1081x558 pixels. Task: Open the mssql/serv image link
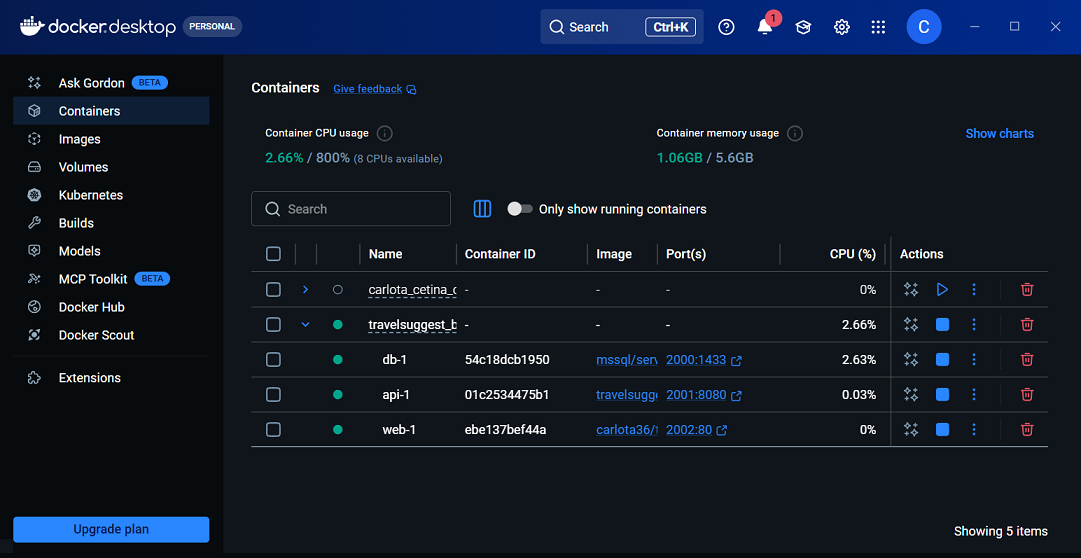627,360
